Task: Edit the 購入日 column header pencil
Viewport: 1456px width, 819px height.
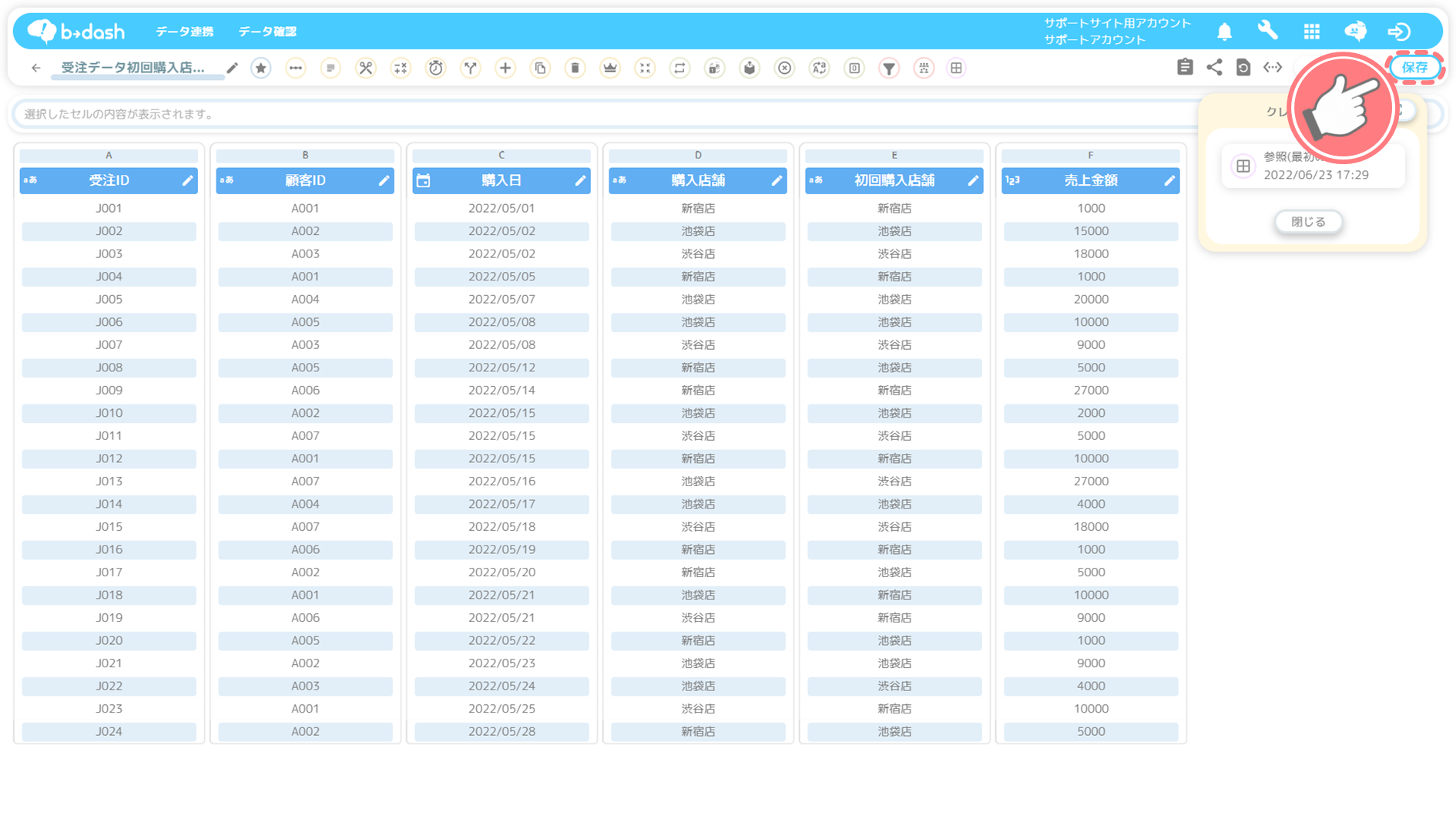Action: (580, 180)
